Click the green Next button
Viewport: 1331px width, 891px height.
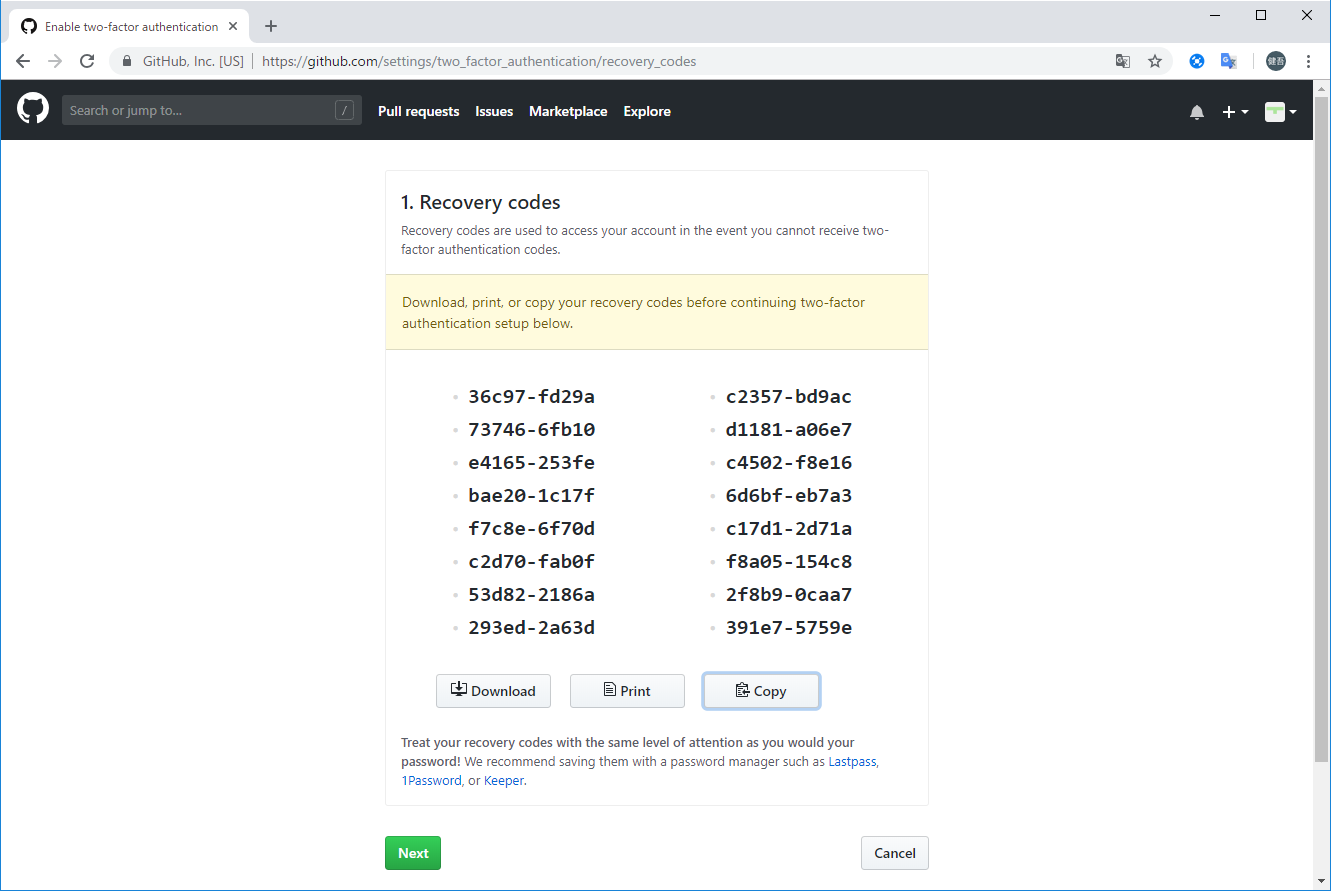[412, 853]
